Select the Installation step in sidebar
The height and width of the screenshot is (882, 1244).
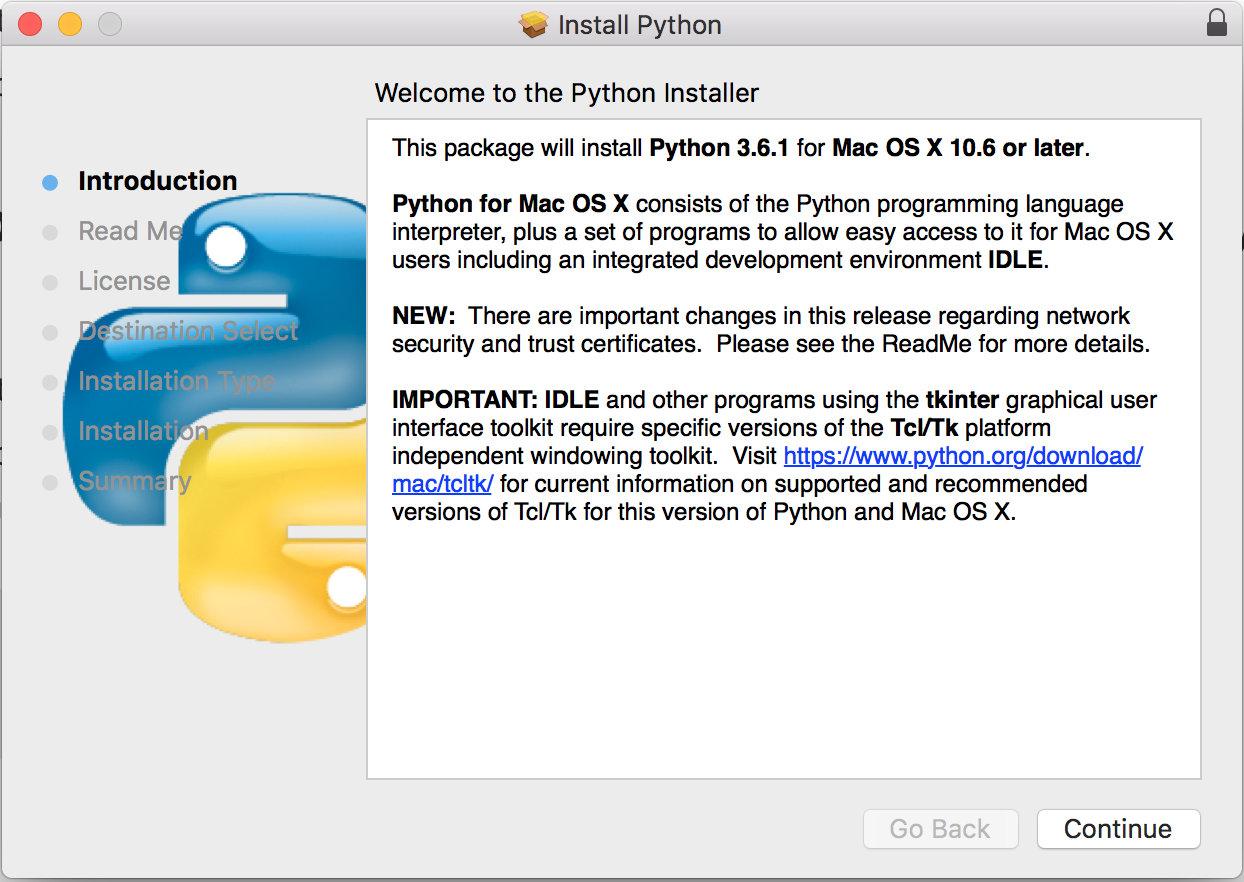pyautogui.click(x=143, y=431)
